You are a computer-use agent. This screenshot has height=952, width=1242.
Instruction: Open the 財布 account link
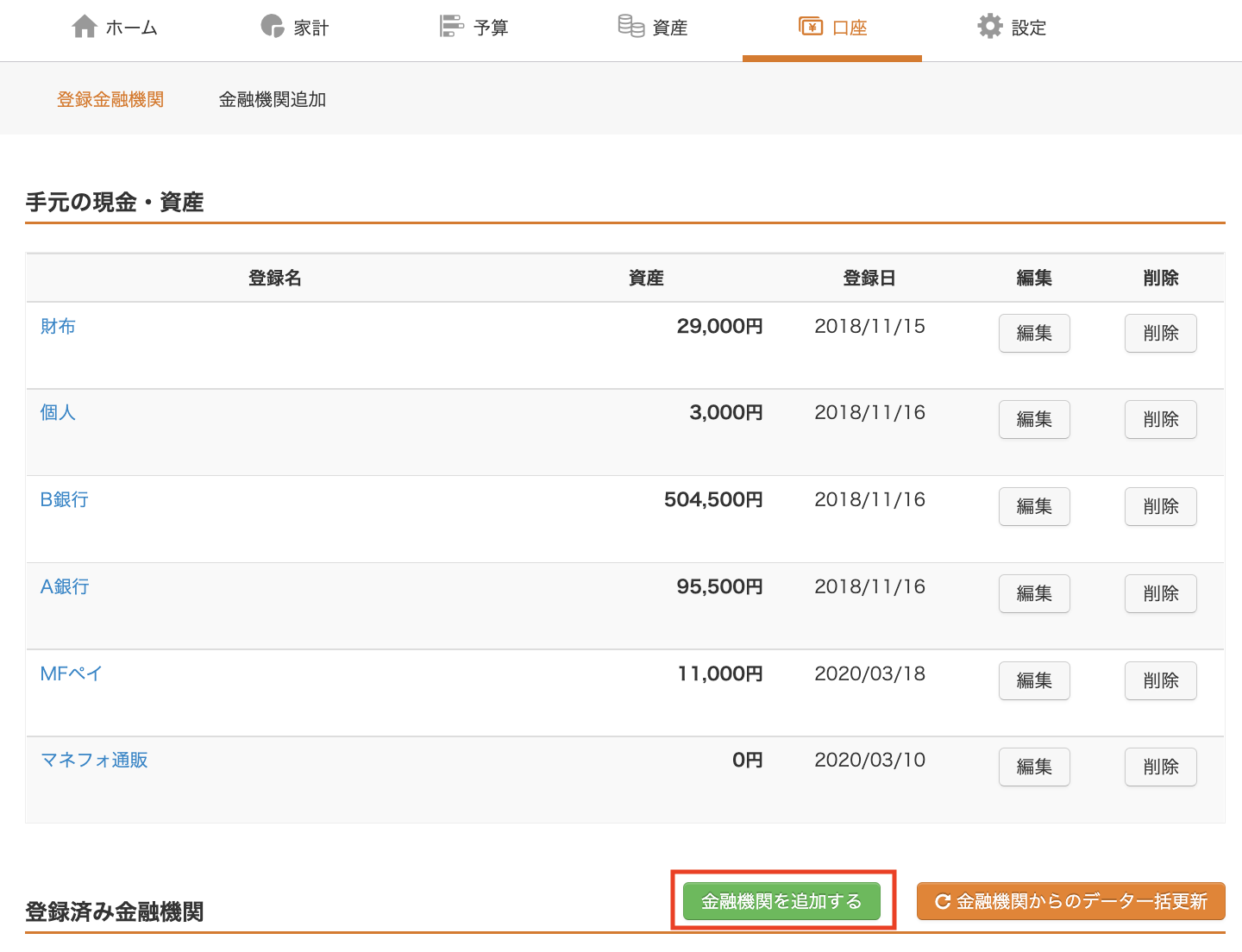pos(58,327)
